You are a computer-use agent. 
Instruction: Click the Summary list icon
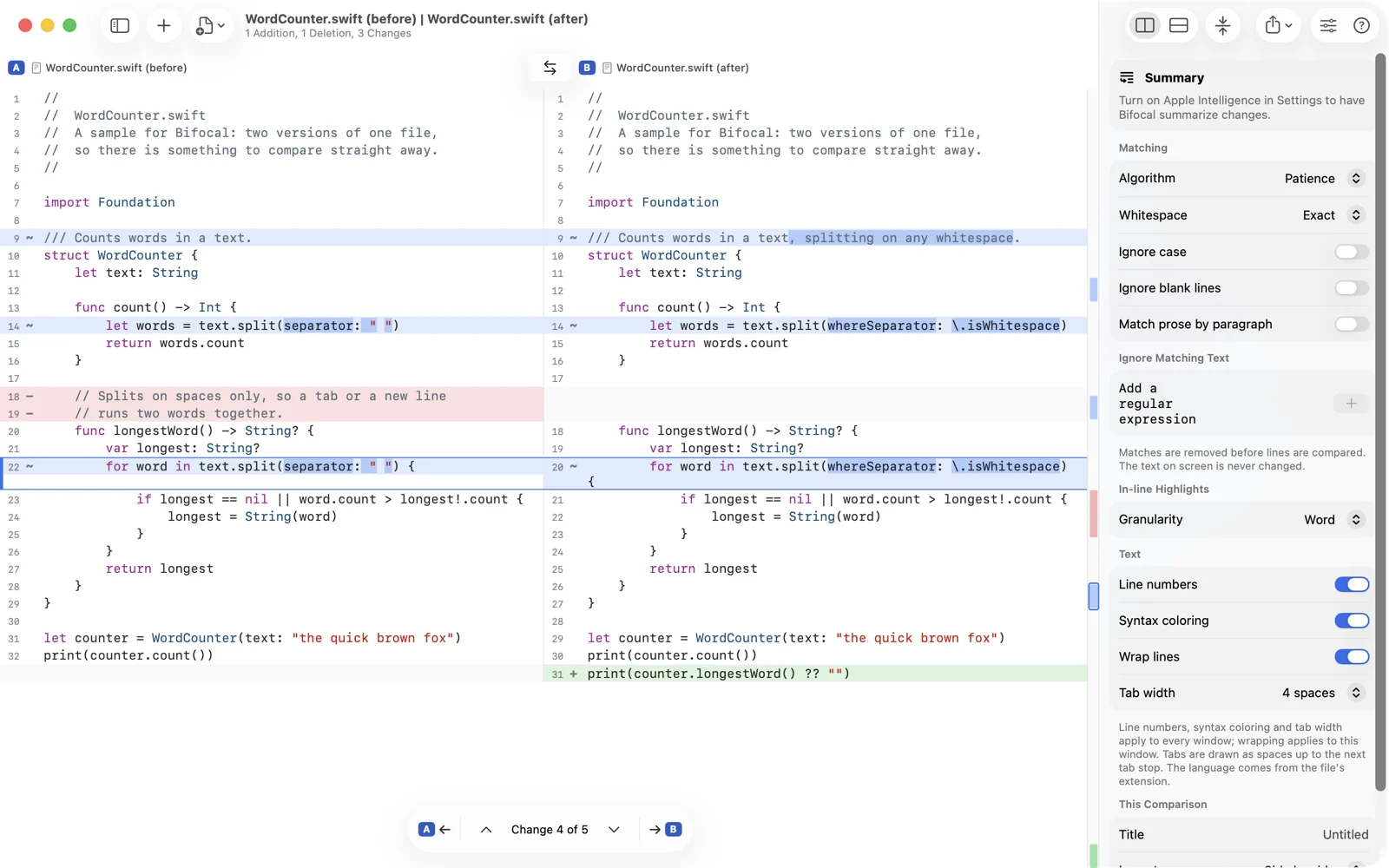(x=1127, y=77)
